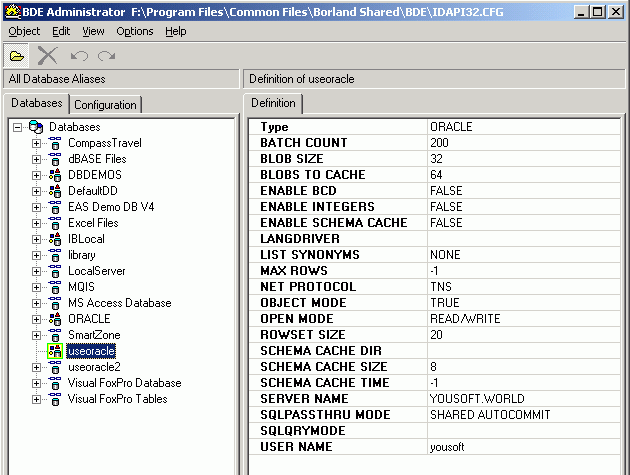This screenshot has width=630, height=475.
Task: Click the Undo arrow toolbar icon
Action: (x=79, y=56)
